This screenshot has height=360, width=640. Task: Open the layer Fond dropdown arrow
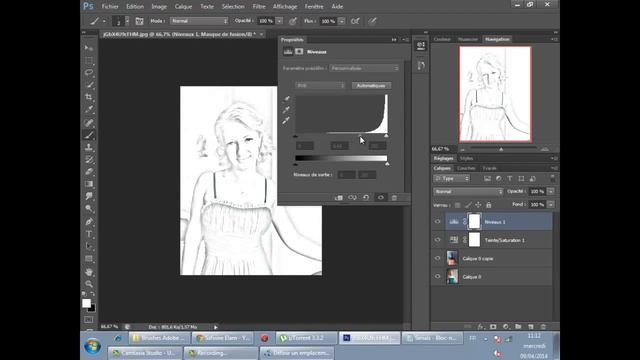(x=551, y=204)
